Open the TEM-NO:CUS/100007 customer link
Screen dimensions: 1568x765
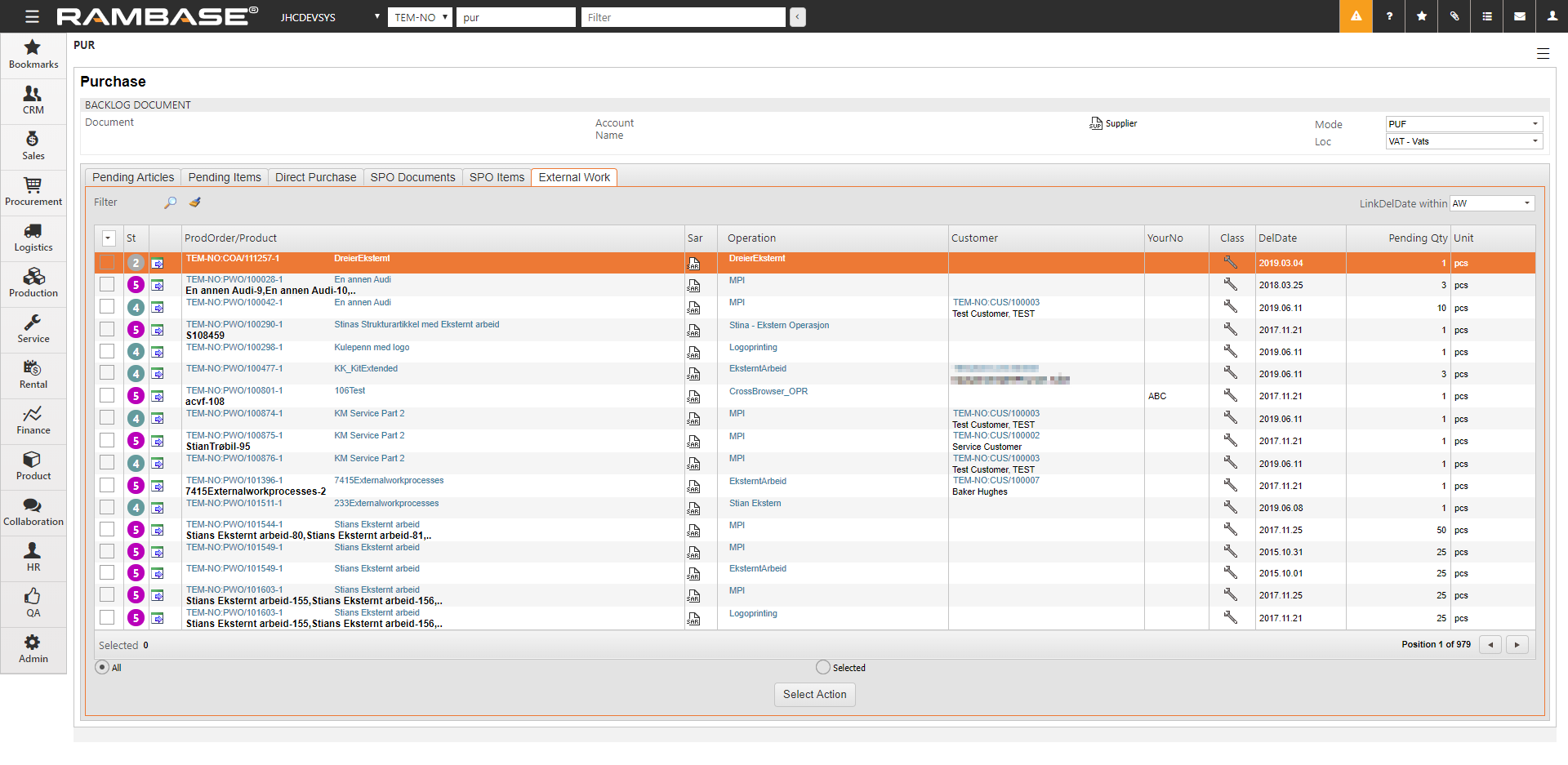[996, 480]
